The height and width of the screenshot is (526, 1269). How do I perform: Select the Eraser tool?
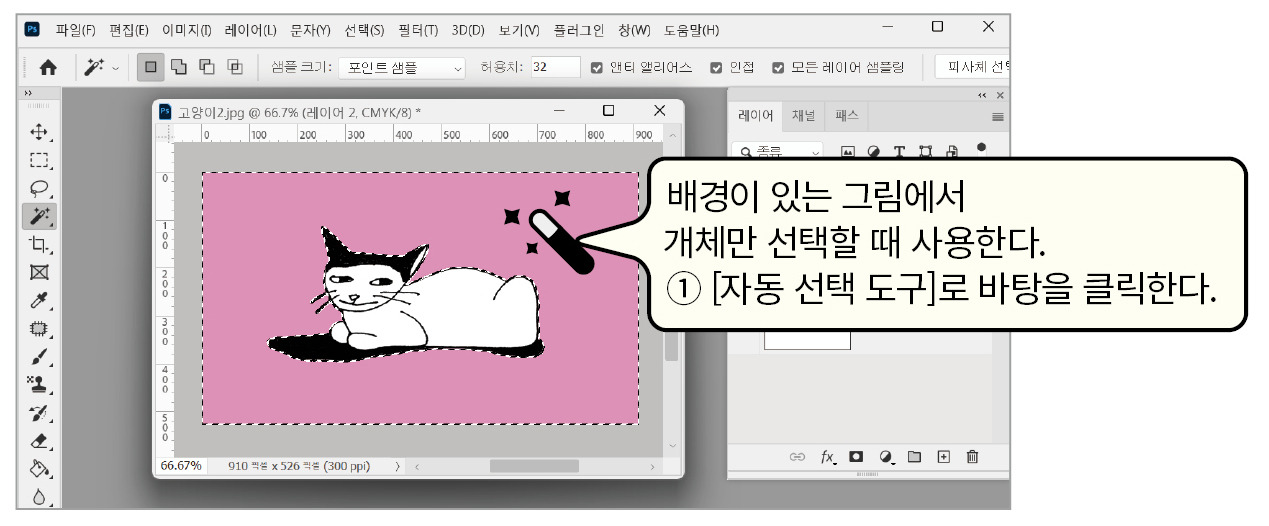click(x=40, y=440)
